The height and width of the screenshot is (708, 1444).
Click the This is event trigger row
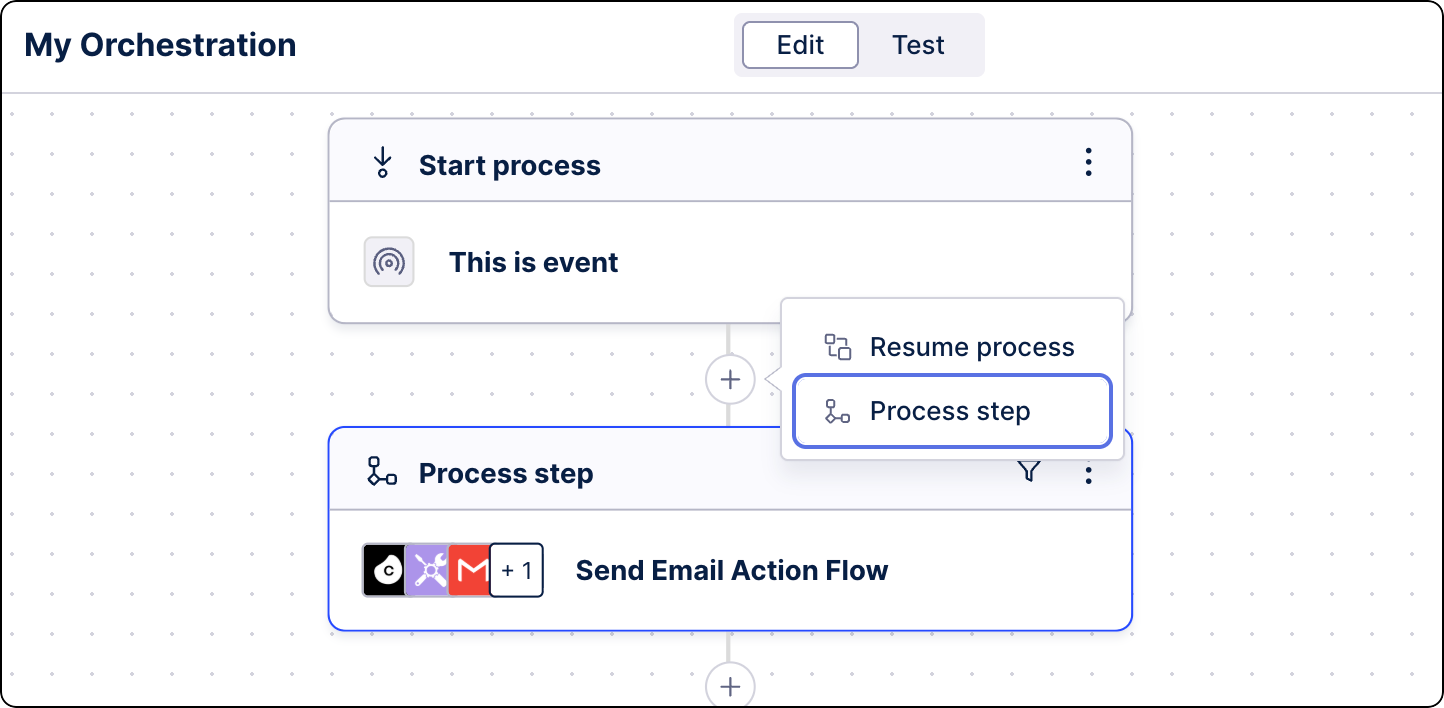pyautogui.click(x=533, y=262)
